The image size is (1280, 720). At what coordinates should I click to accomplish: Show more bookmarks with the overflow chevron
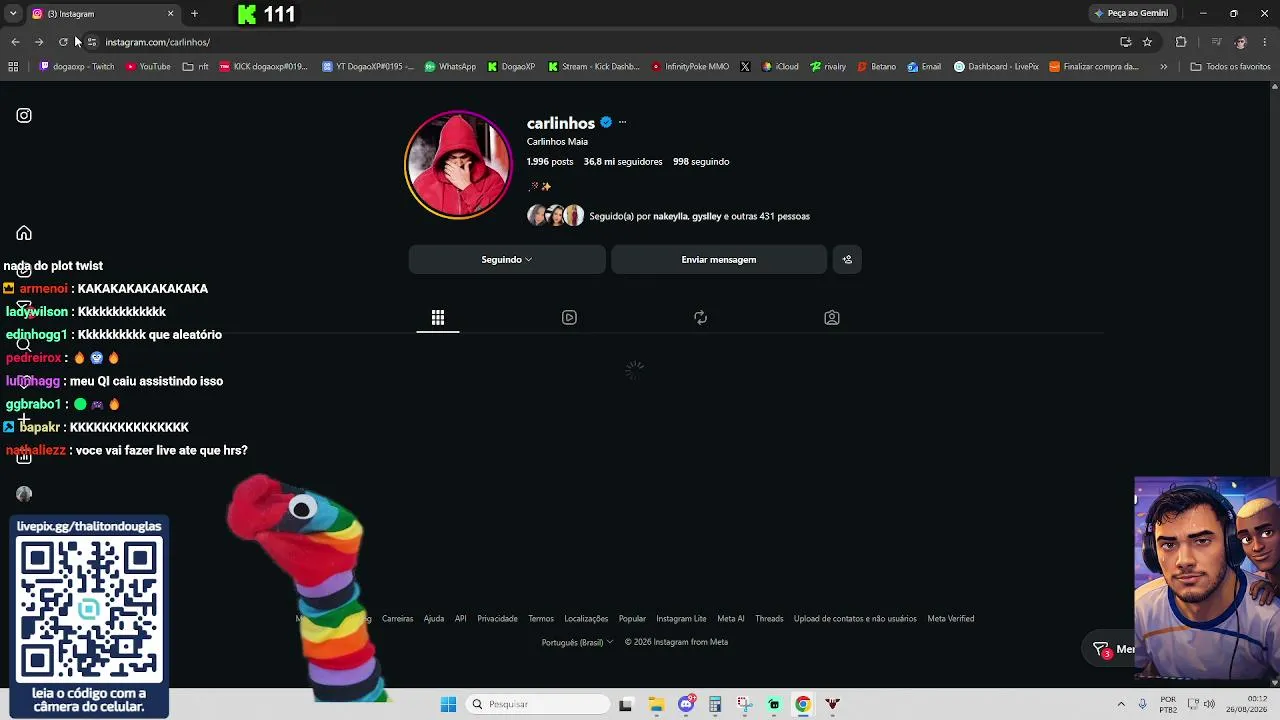click(1164, 67)
